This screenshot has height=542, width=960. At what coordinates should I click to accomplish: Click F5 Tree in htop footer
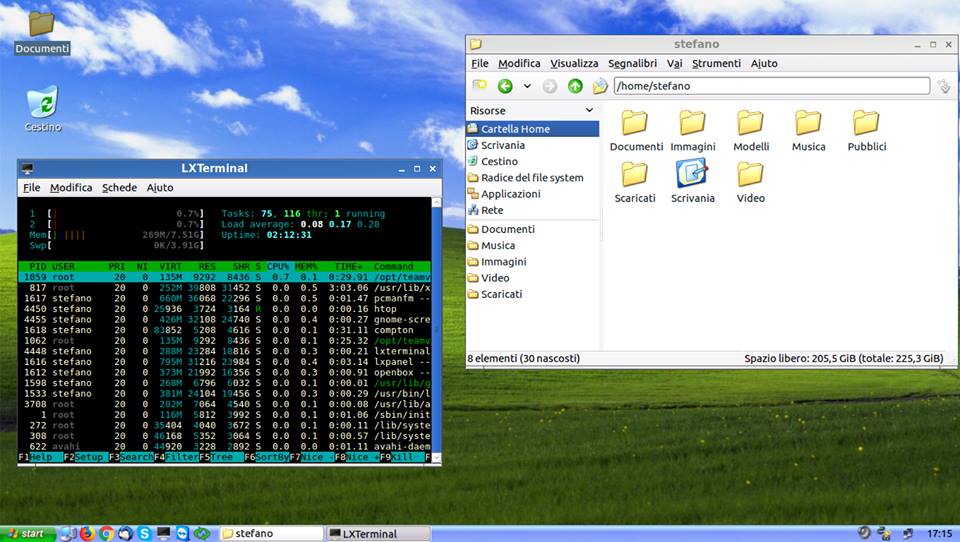(222, 457)
